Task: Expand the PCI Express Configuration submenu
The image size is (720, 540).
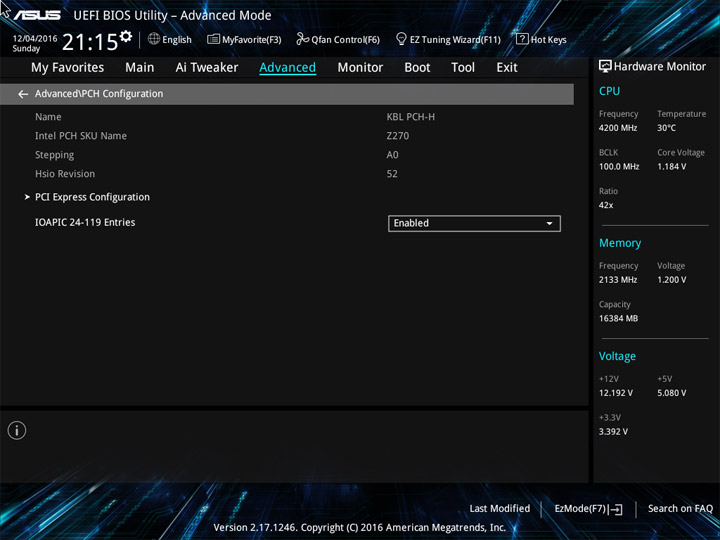Action: click(27, 197)
